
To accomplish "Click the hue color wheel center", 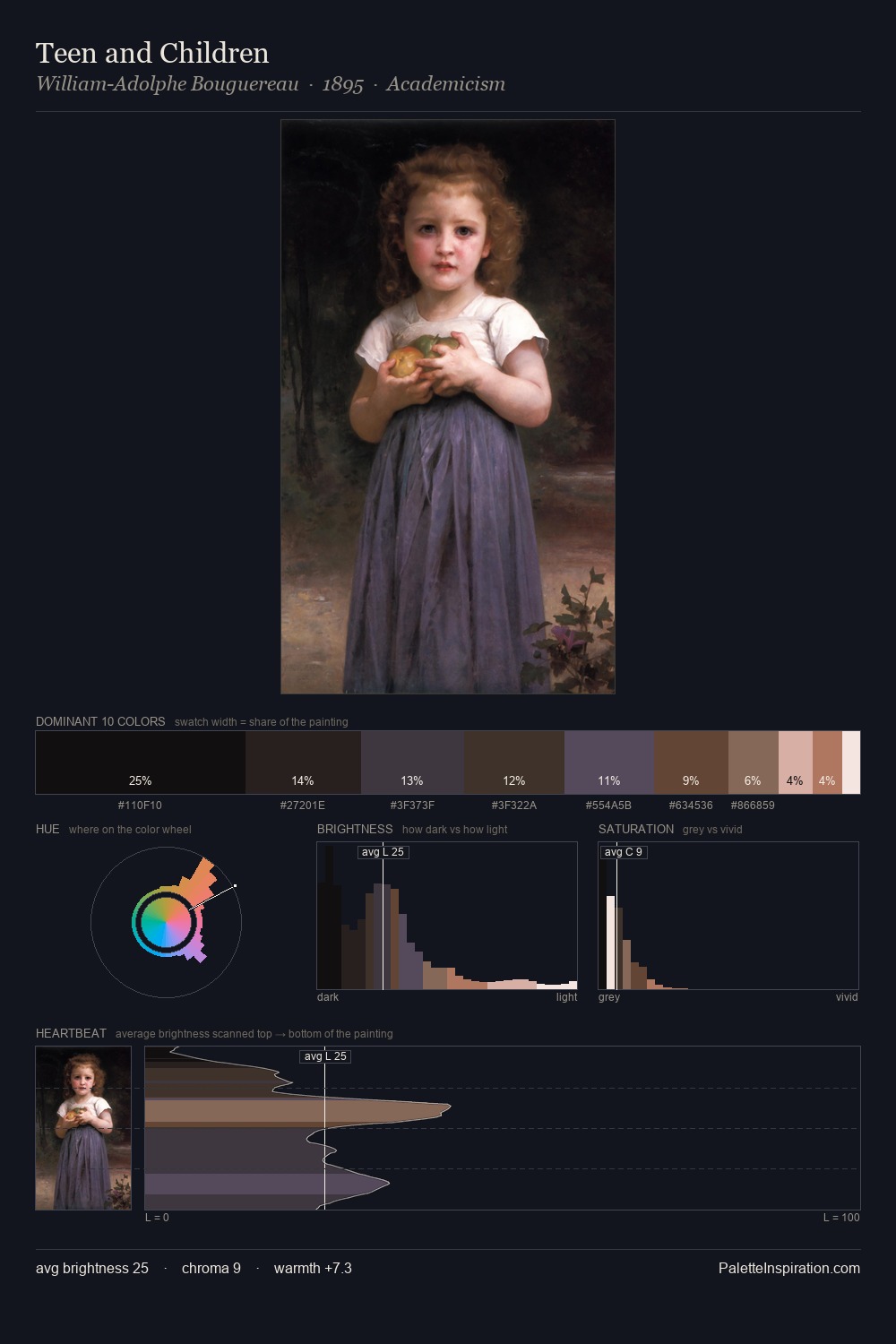I will tap(166, 922).
